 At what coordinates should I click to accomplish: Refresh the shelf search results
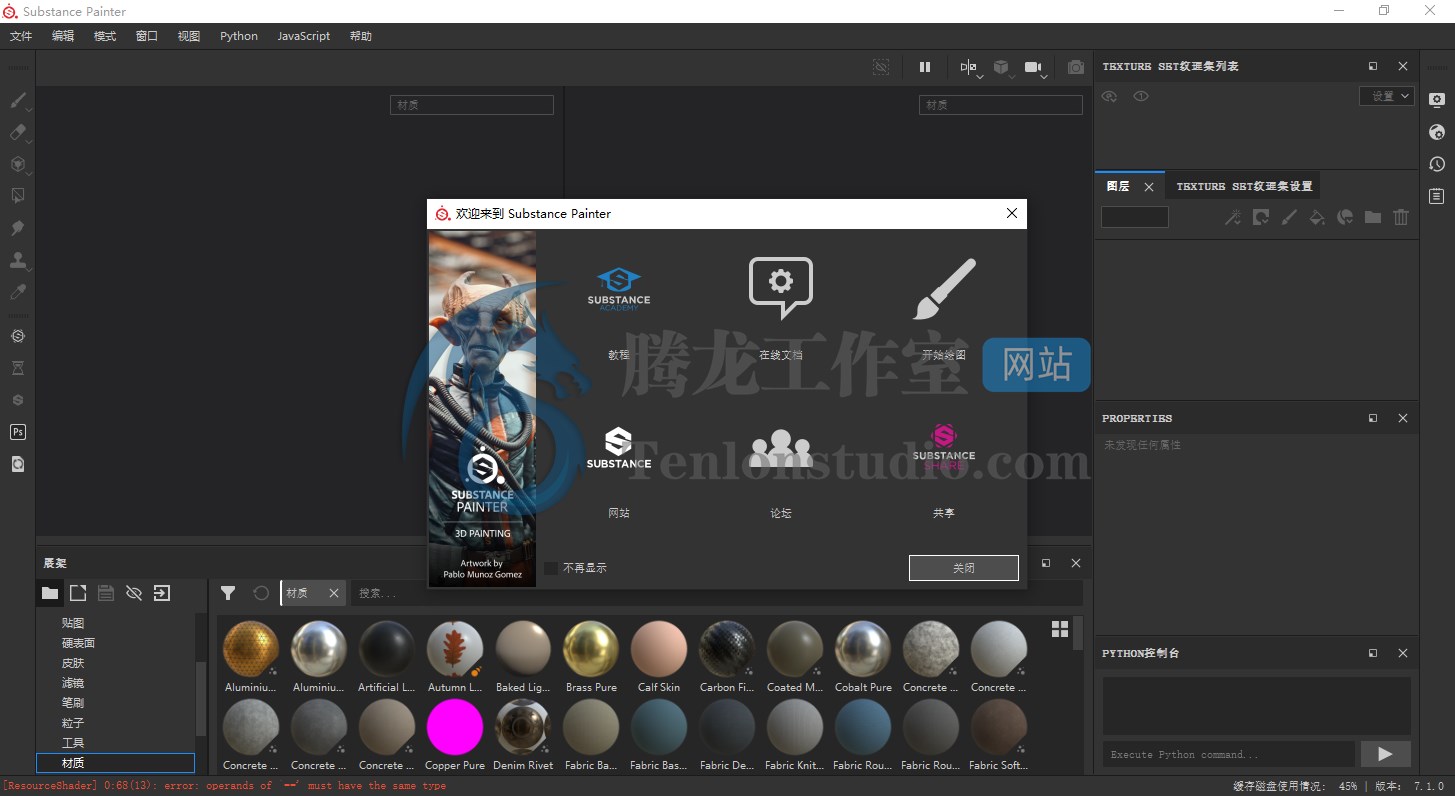click(261, 593)
